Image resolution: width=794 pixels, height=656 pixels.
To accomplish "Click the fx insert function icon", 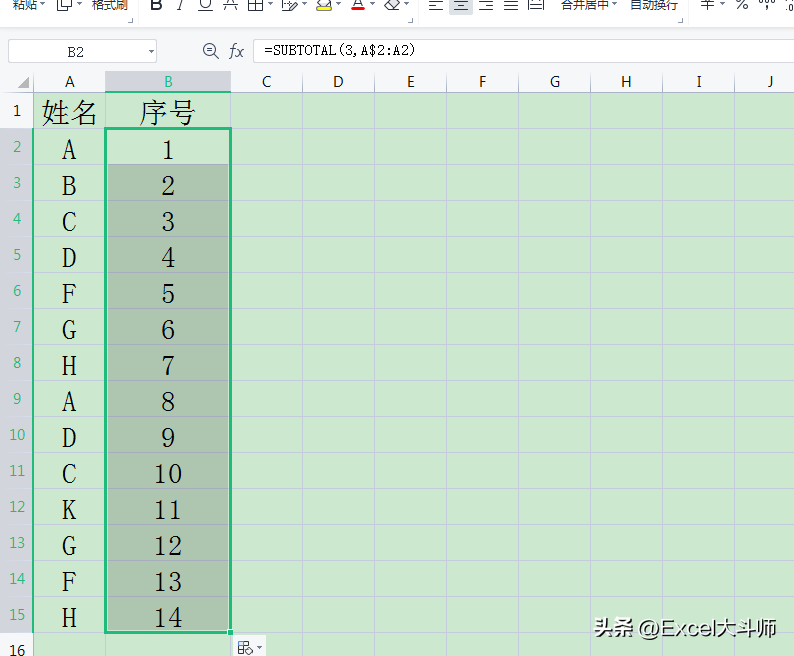I will point(236,51).
